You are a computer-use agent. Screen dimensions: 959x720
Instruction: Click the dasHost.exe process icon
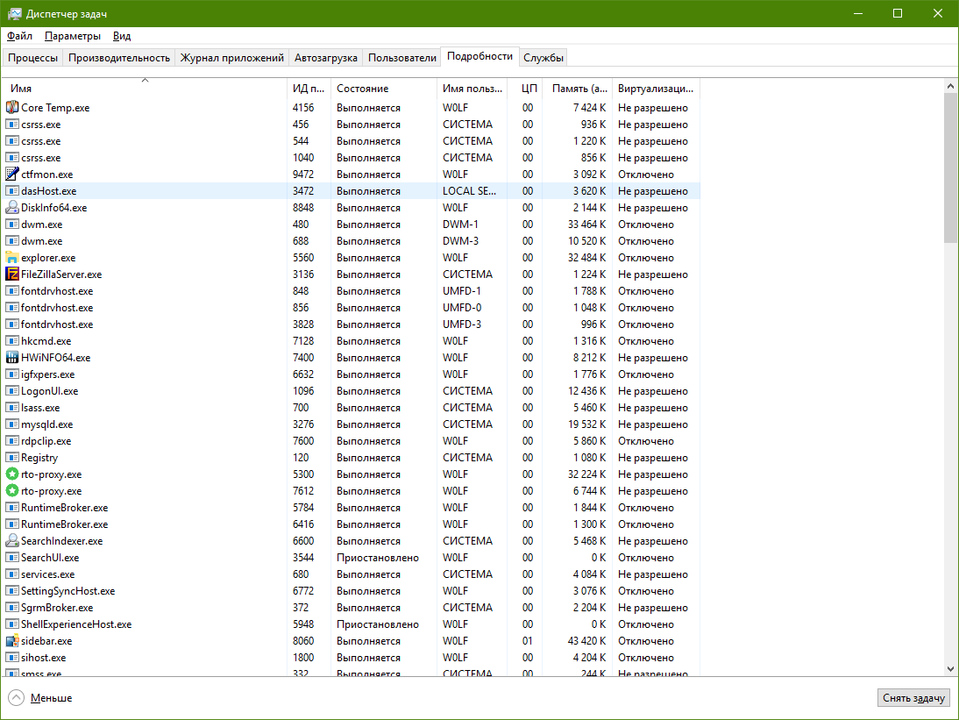click(12, 191)
